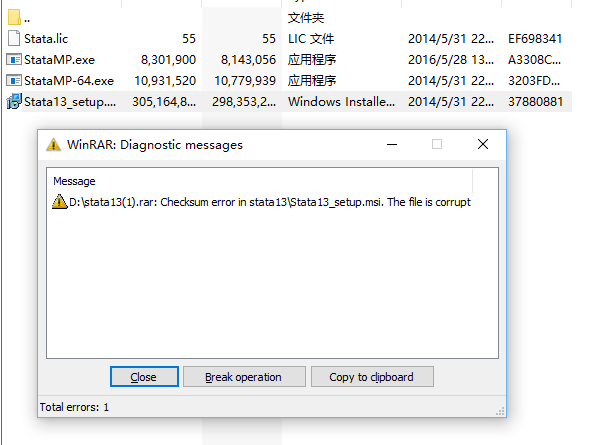Click the Break operation button
606x445 pixels.
[x=244, y=377]
